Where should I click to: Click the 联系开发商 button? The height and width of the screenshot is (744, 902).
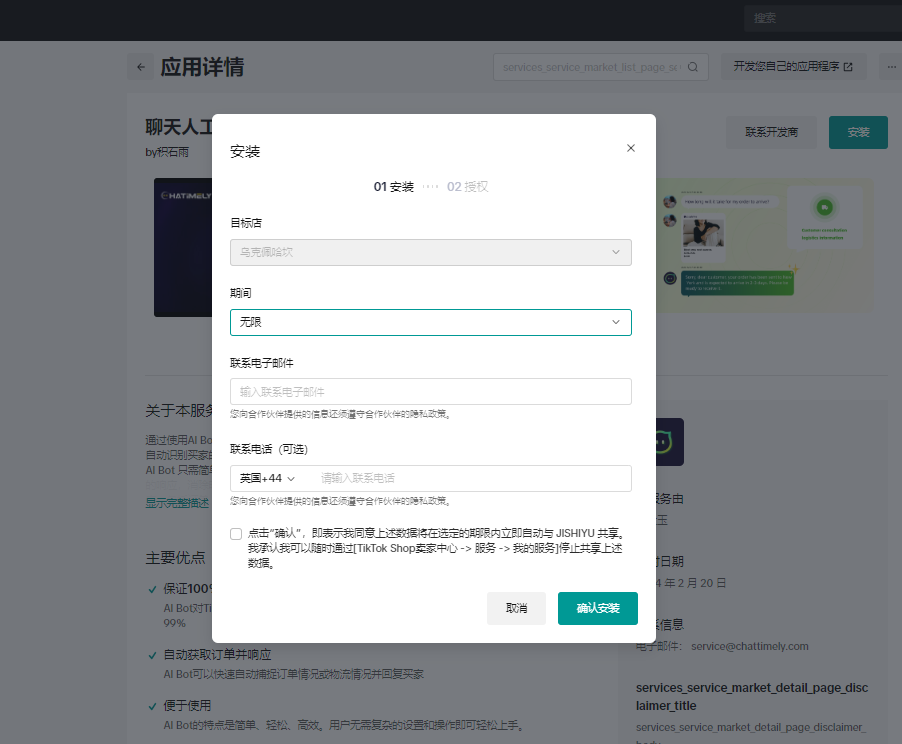[771, 132]
